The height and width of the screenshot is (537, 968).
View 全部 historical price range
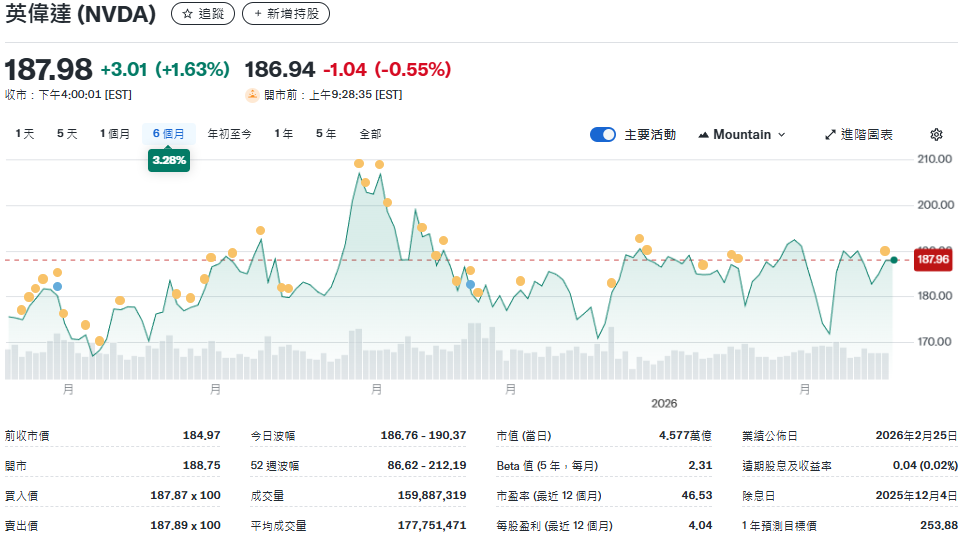coord(370,134)
